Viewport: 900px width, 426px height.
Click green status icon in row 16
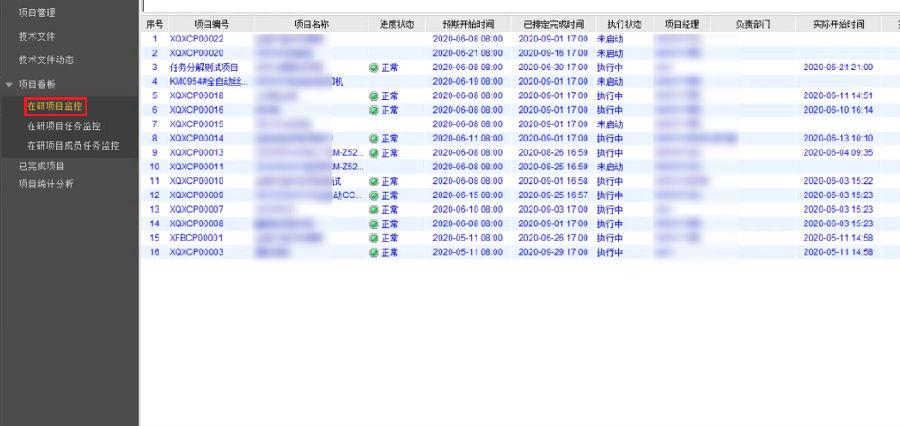374,253
